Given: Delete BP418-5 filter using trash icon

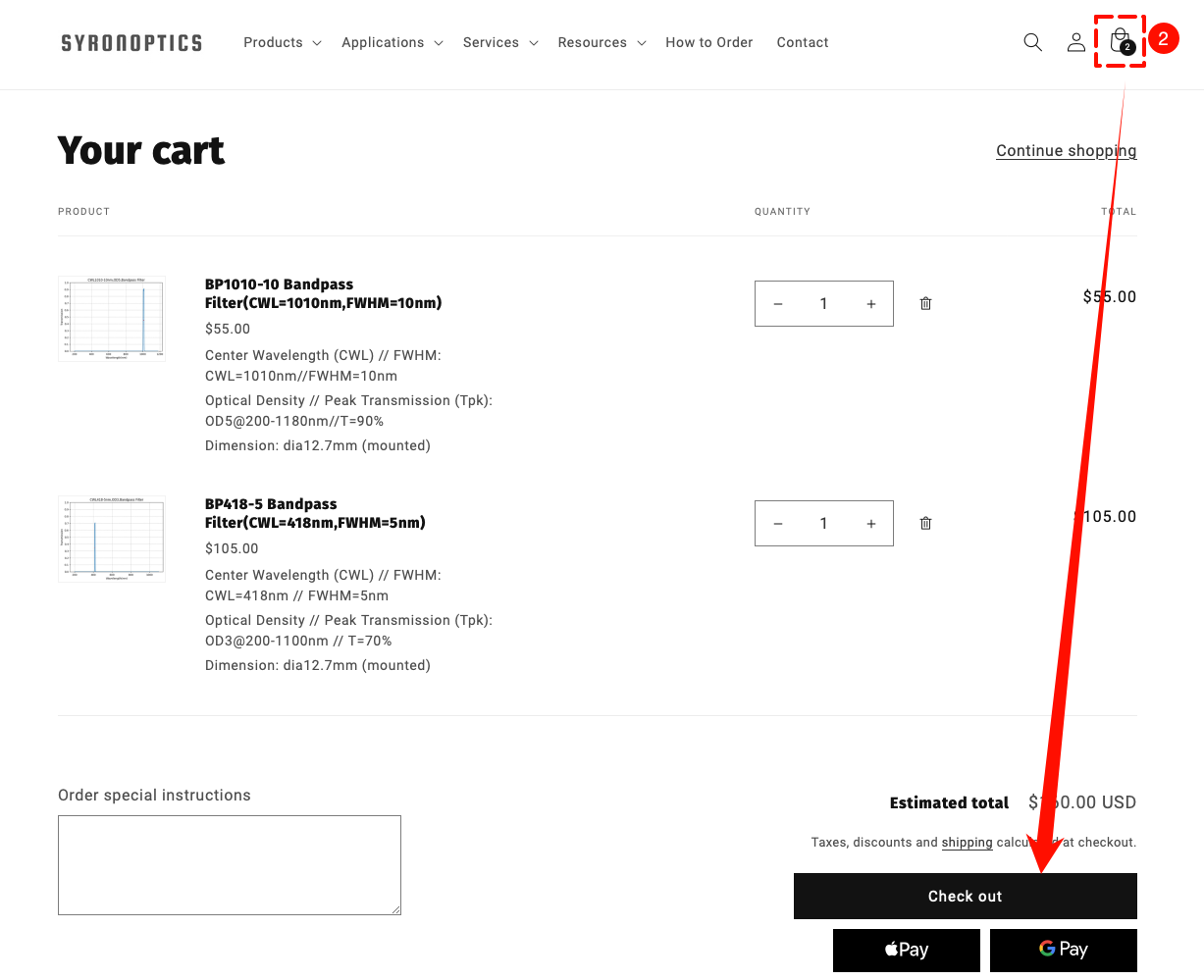Looking at the screenshot, I should pyautogui.click(x=925, y=524).
